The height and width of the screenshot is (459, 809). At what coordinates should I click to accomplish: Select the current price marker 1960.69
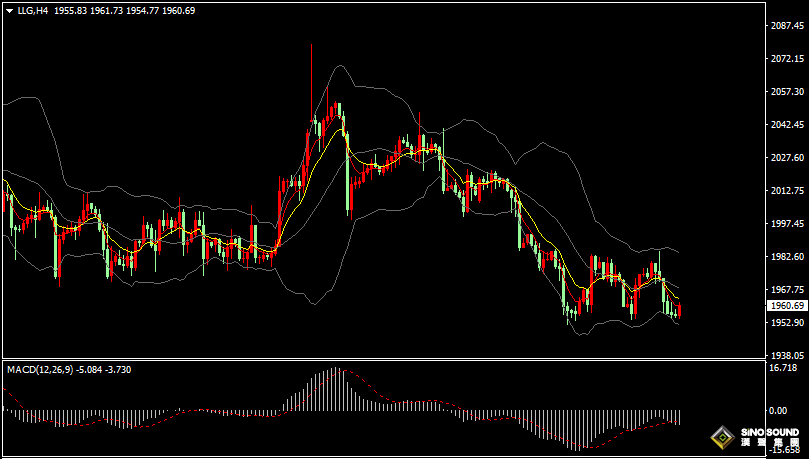point(786,306)
